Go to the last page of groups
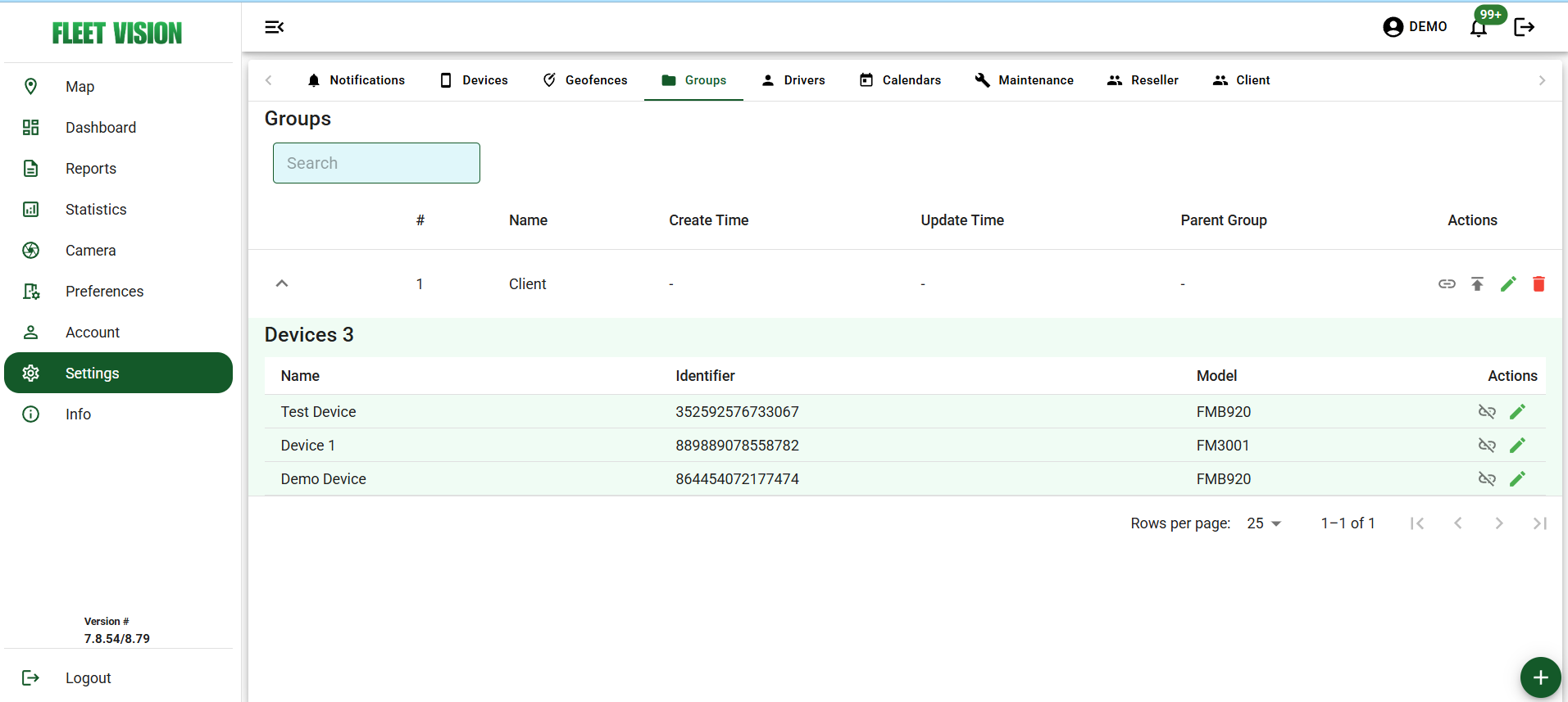Viewport: 1568px width, 702px height. pos(1540,523)
